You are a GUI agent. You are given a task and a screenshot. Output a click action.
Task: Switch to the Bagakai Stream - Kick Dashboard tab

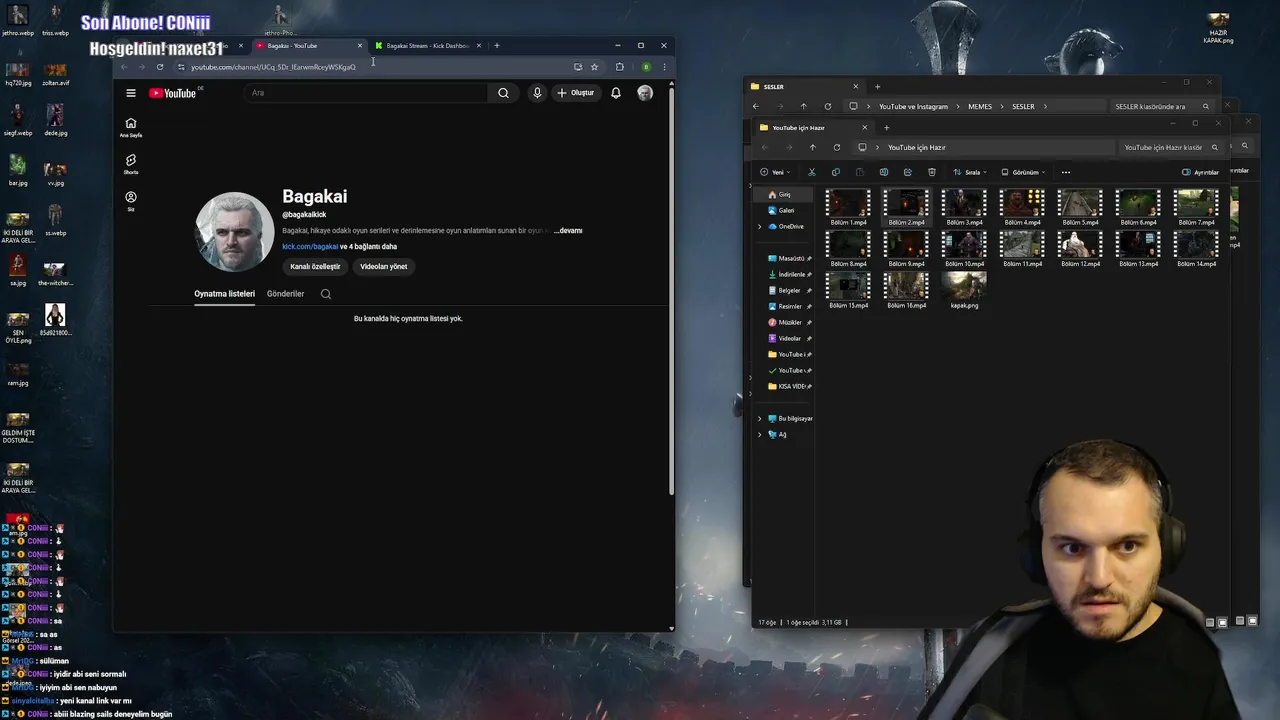pos(427,45)
